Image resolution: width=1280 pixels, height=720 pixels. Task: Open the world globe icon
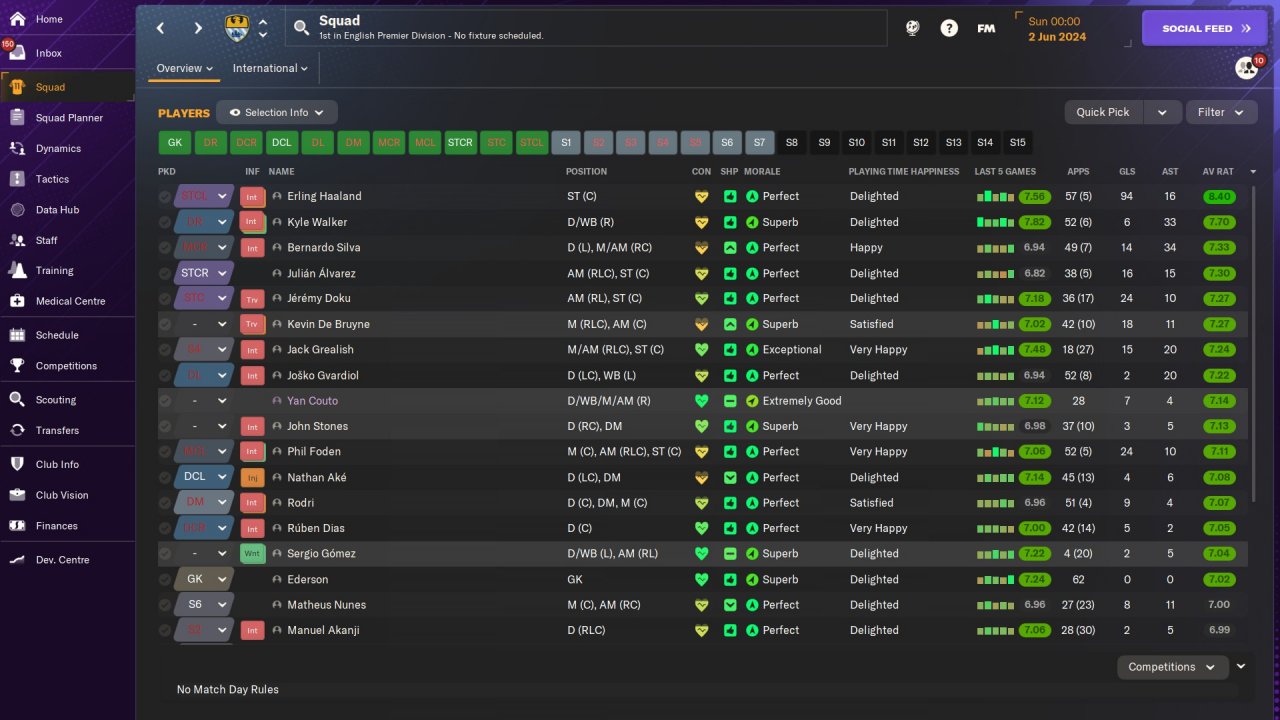912,28
